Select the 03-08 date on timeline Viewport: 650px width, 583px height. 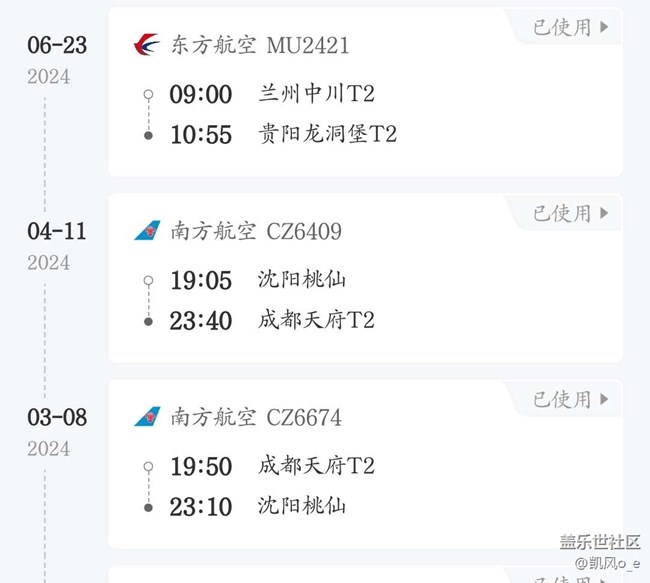click(x=56, y=417)
